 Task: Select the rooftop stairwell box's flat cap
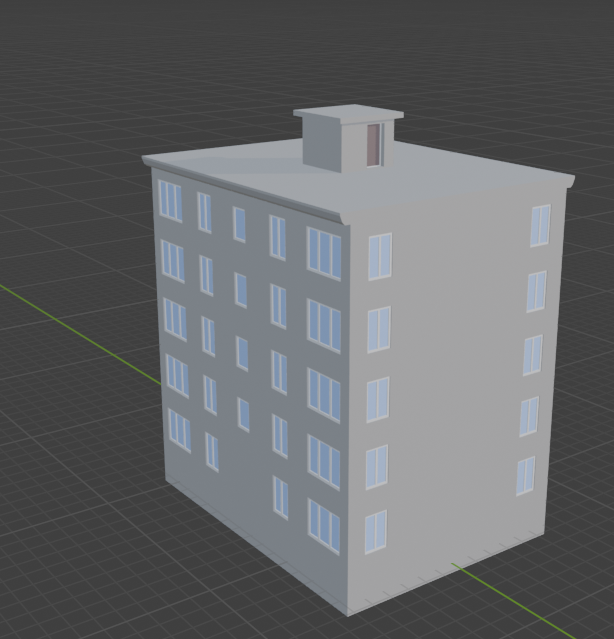pos(348,112)
